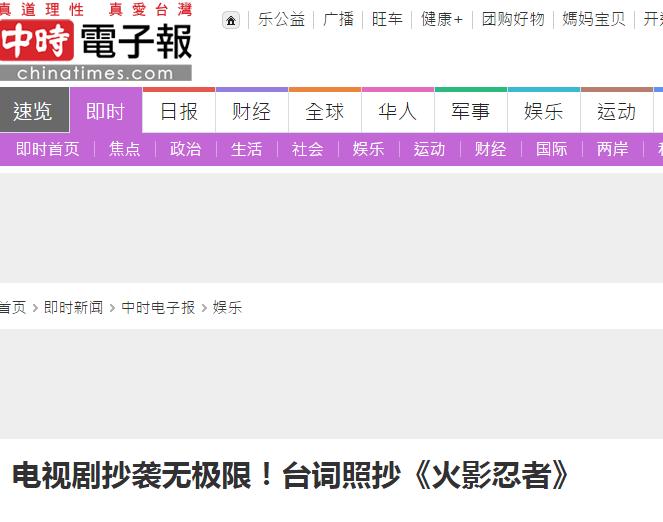Select 两岸 in purple submenu
The image size is (663, 522).
pyautogui.click(x=612, y=149)
